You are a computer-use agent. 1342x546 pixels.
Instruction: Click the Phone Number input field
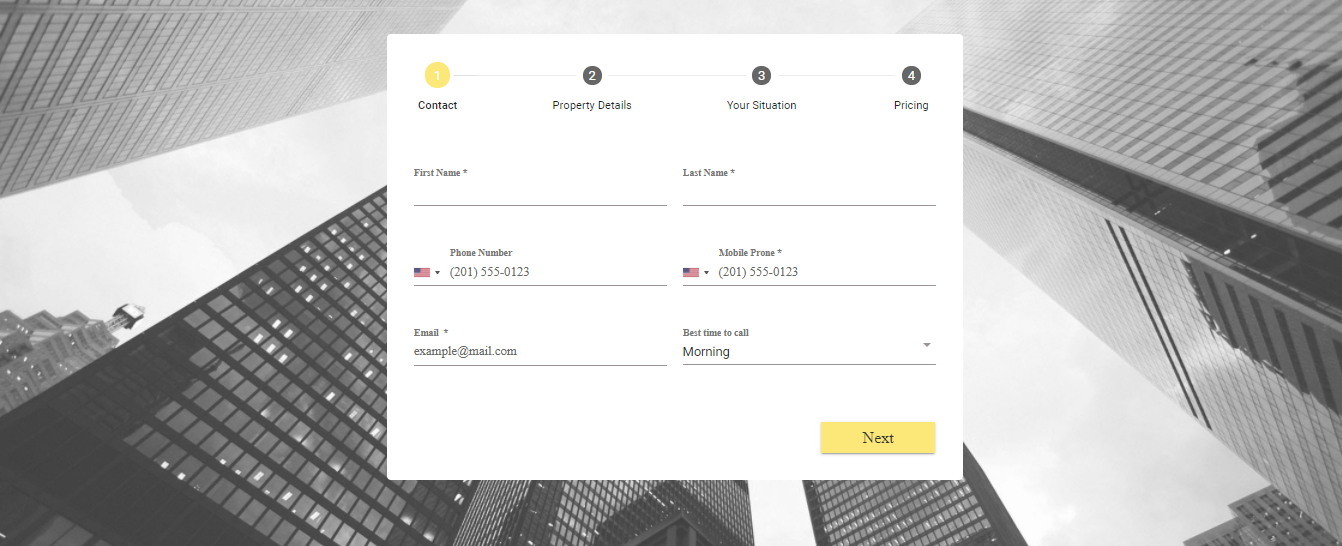[x=558, y=272]
